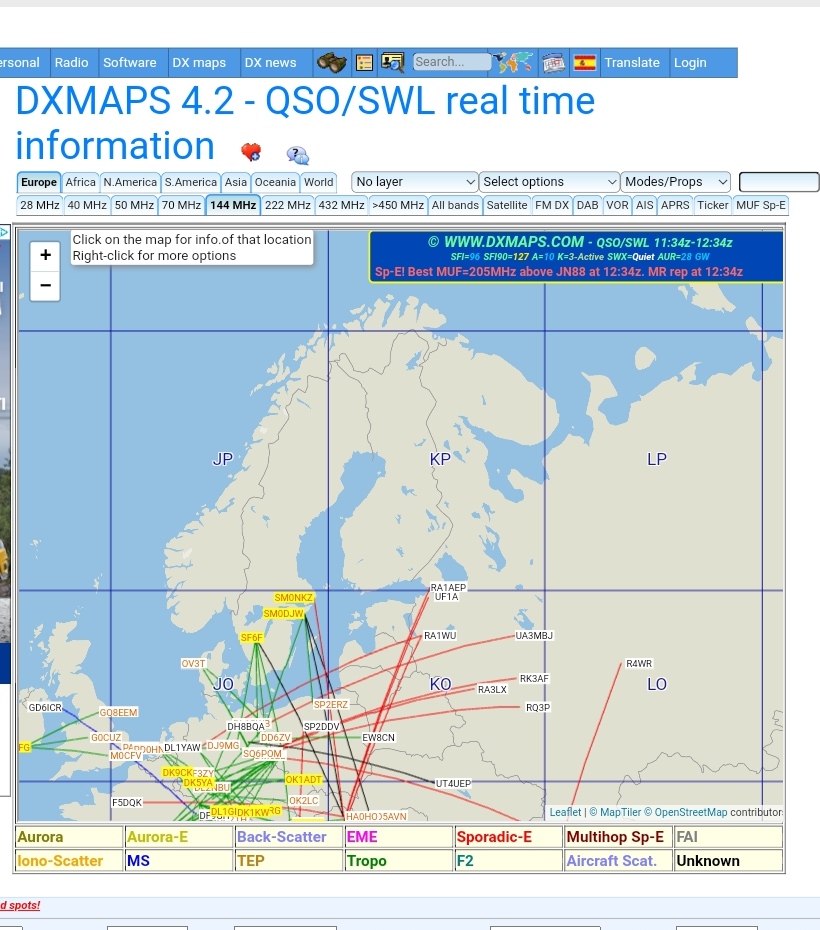Open the MUF Sp-E tab
The height and width of the screenshot is (930, 820).
(761, 205)
